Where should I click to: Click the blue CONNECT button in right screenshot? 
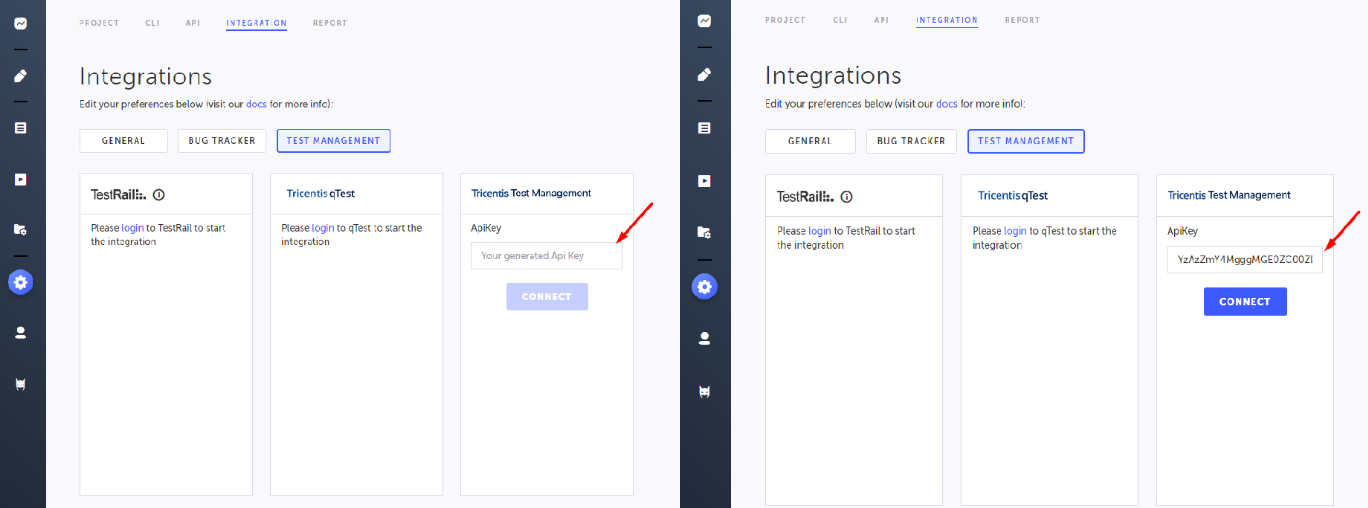(x=1245, y=302)
